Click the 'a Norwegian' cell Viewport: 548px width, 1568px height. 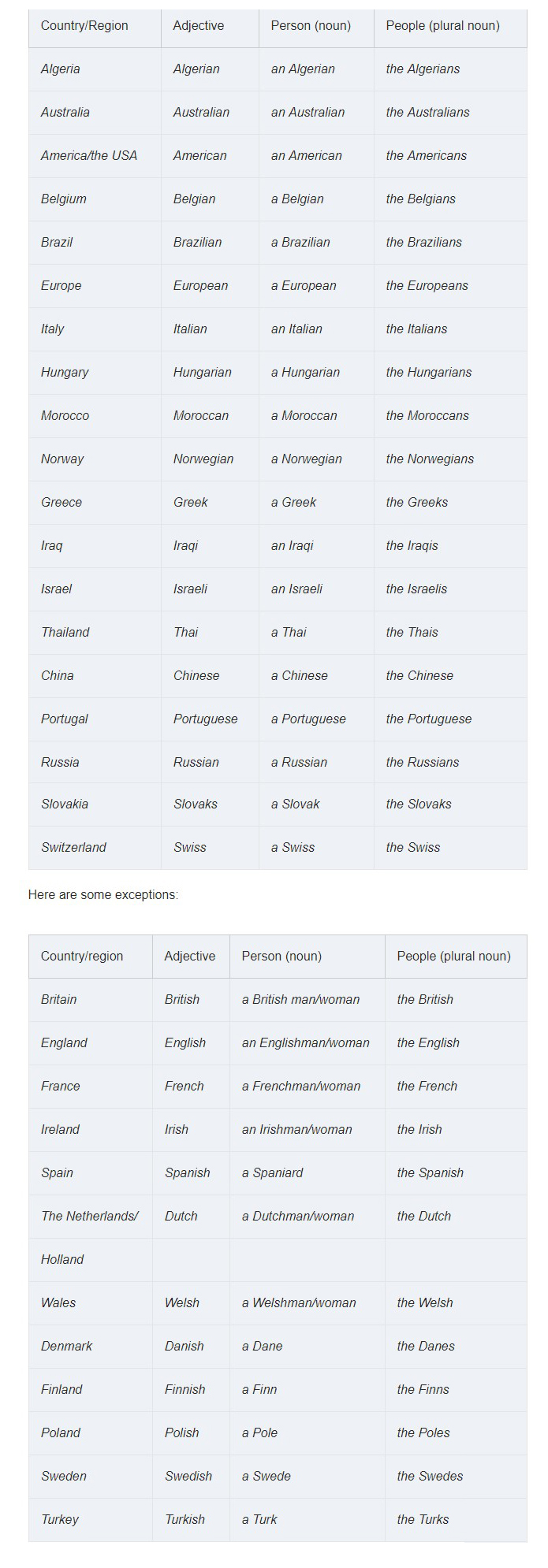point(316,459)
